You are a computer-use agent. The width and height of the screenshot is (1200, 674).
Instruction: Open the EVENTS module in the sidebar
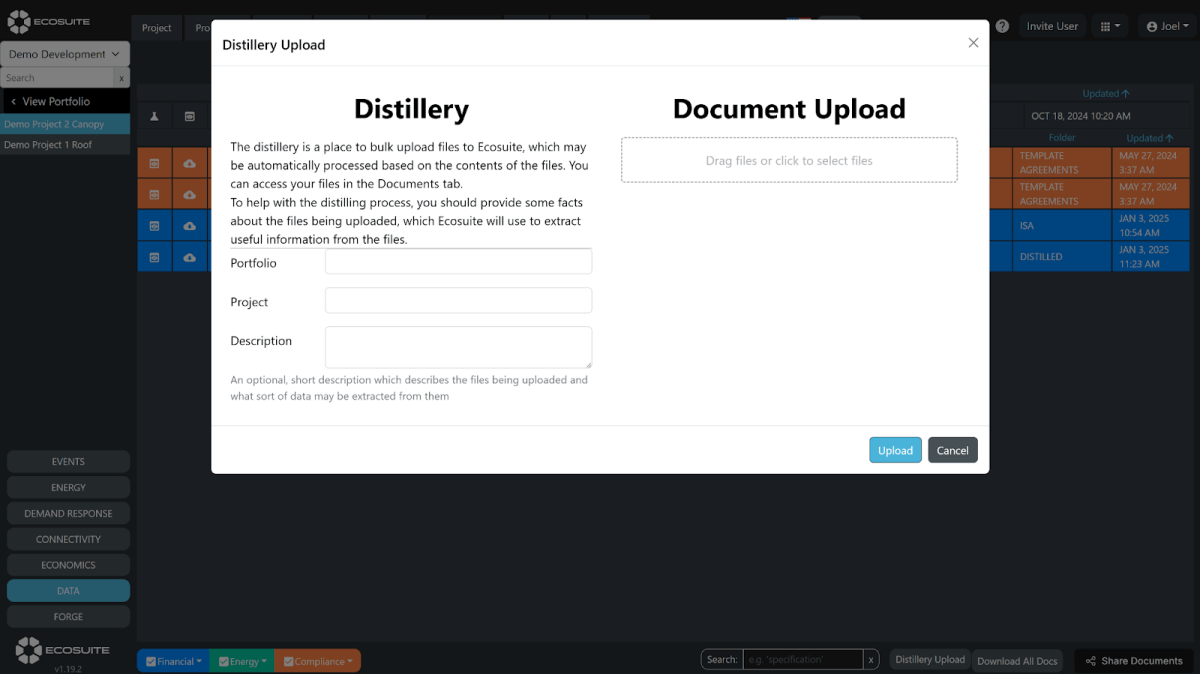click(x=68, y=462)
